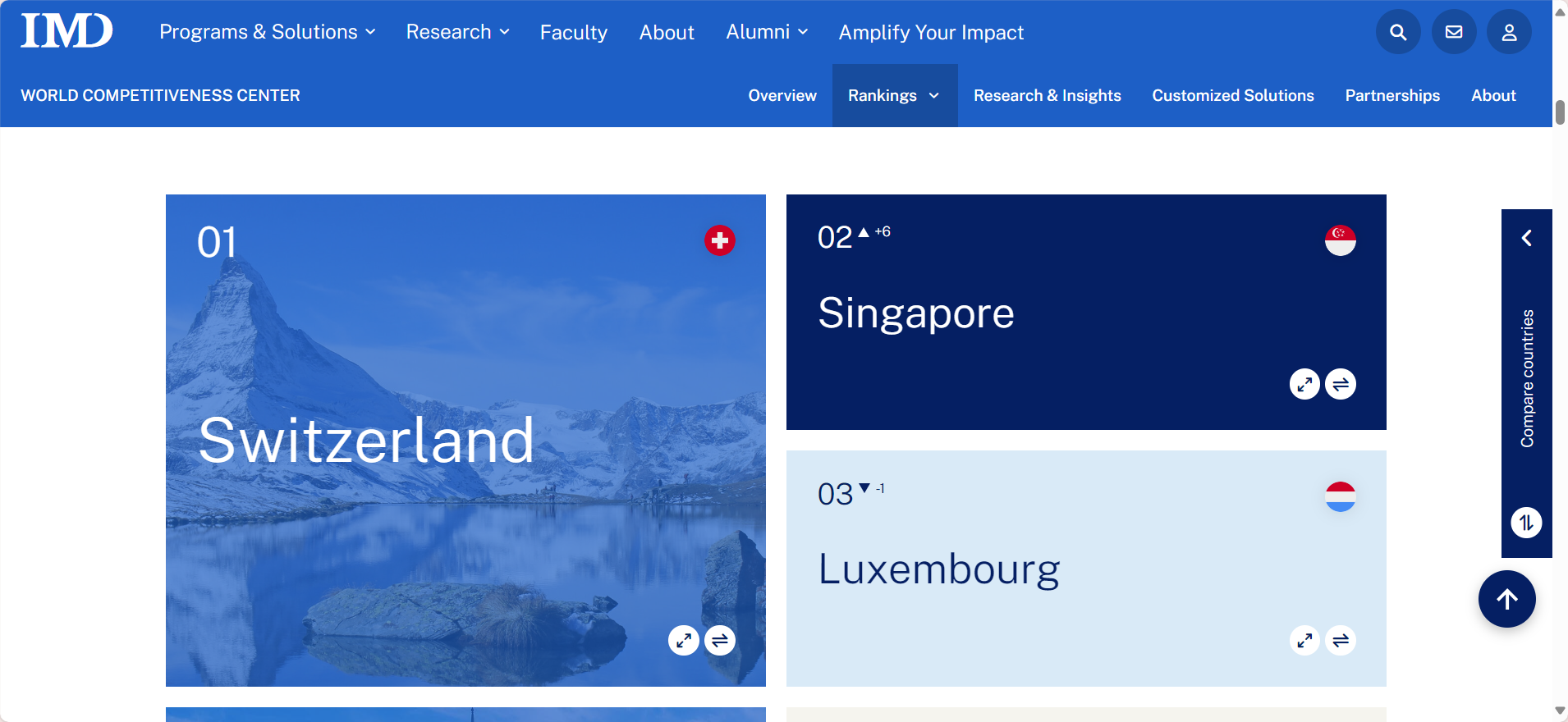
Task: Click the envelope contact icon
Action: [1454, 32]
